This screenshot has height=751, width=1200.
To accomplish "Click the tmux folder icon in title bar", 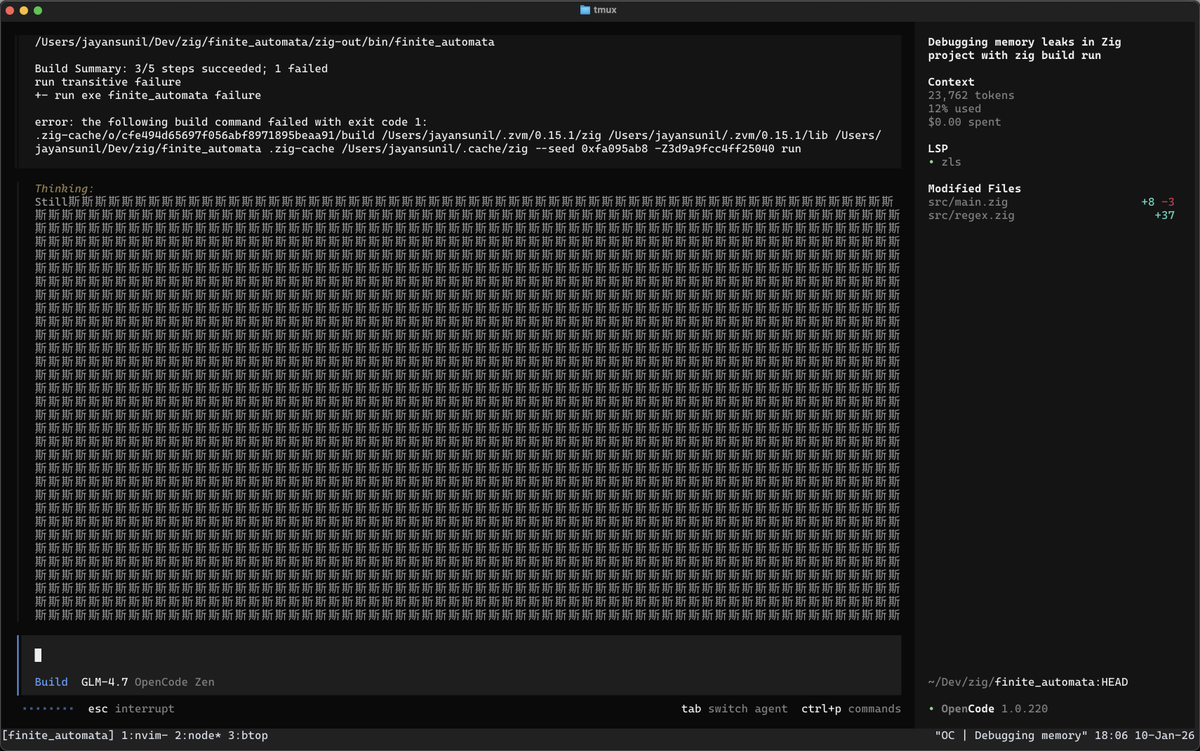I will (585, 10).
